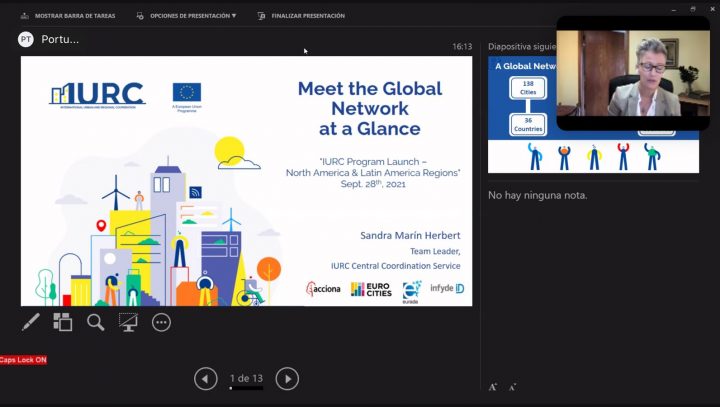Select the pen and laser pointer tool
The width and height of the screenshot is (720, 407).
(x=31, y=322)
